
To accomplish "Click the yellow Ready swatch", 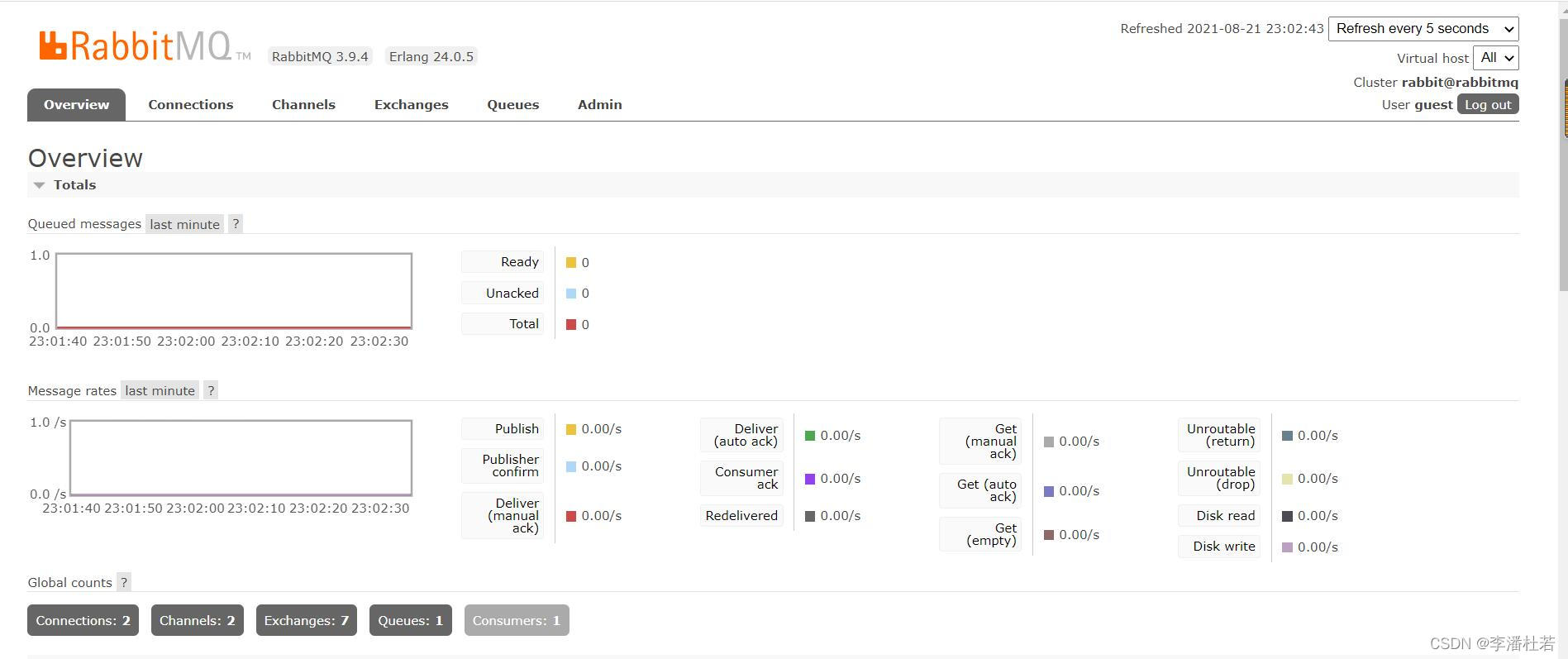I will coord(571,263).
